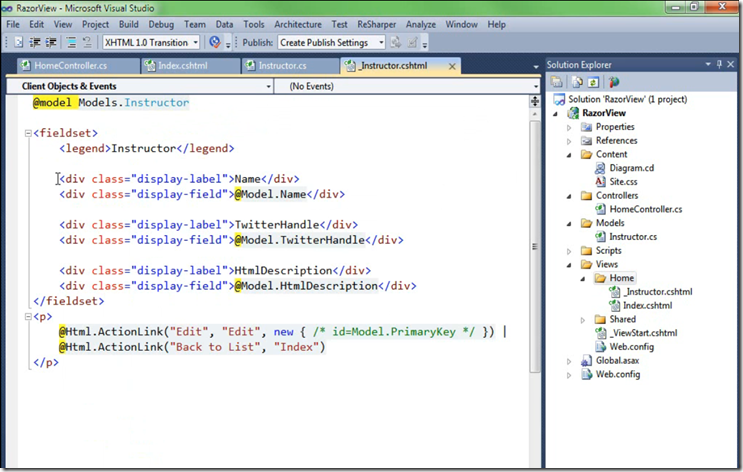
Task: Open Publish toolbar options overflow arrow
Action: [425, 45]
